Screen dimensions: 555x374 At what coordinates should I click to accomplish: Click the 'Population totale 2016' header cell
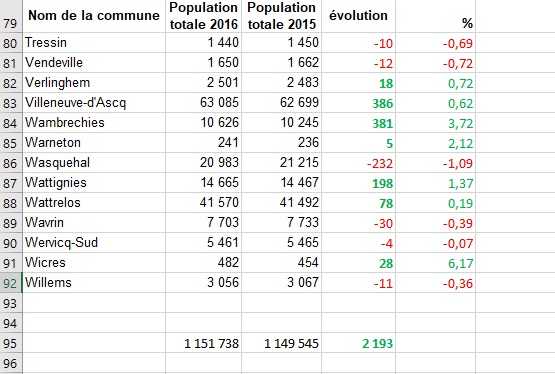[x=204, y=16]
